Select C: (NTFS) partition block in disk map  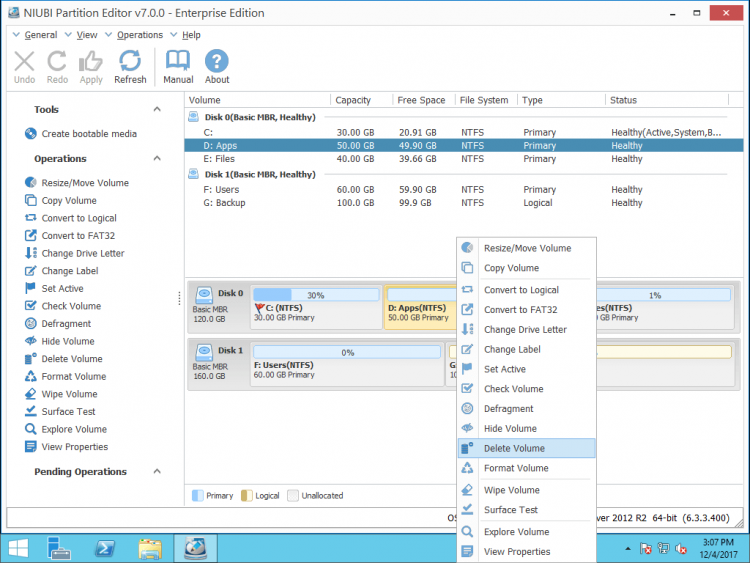(316, 307)
